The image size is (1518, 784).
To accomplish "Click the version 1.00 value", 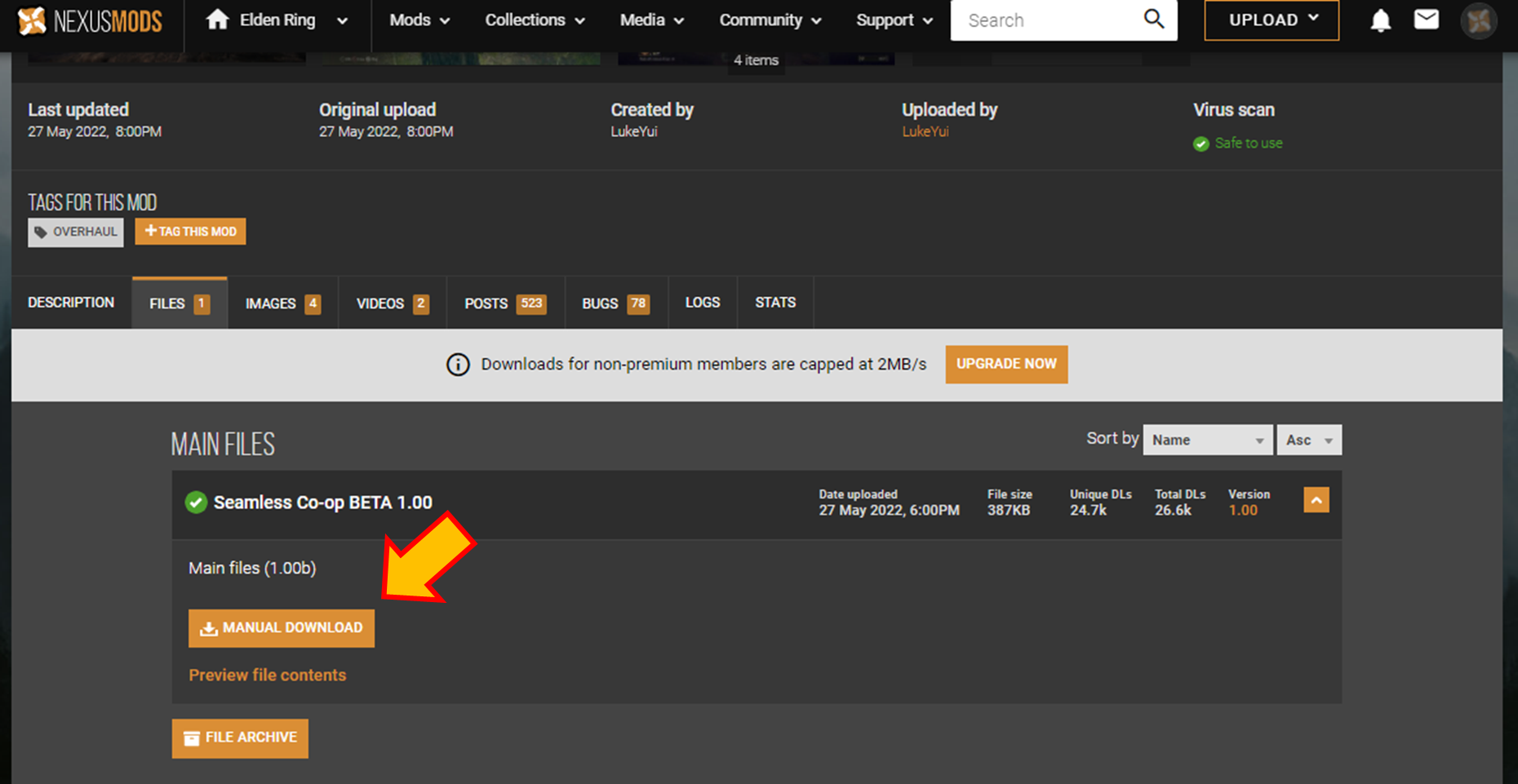I will click(x=1243, y=511).
